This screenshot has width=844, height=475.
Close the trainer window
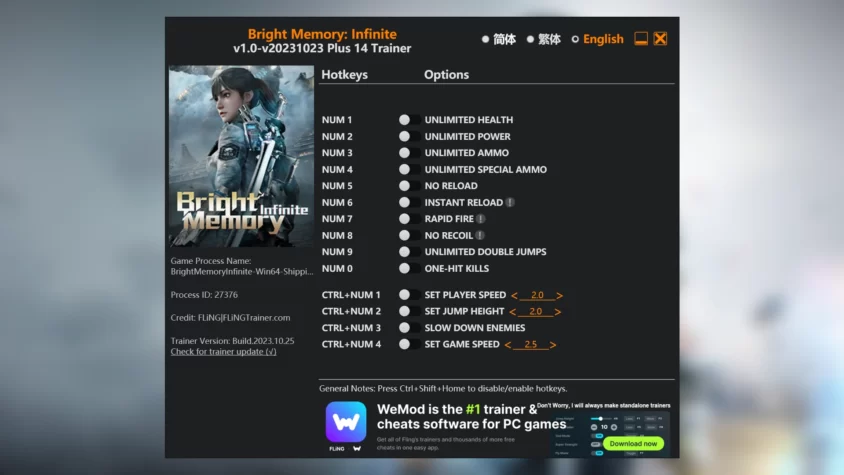tap(660, 39)
